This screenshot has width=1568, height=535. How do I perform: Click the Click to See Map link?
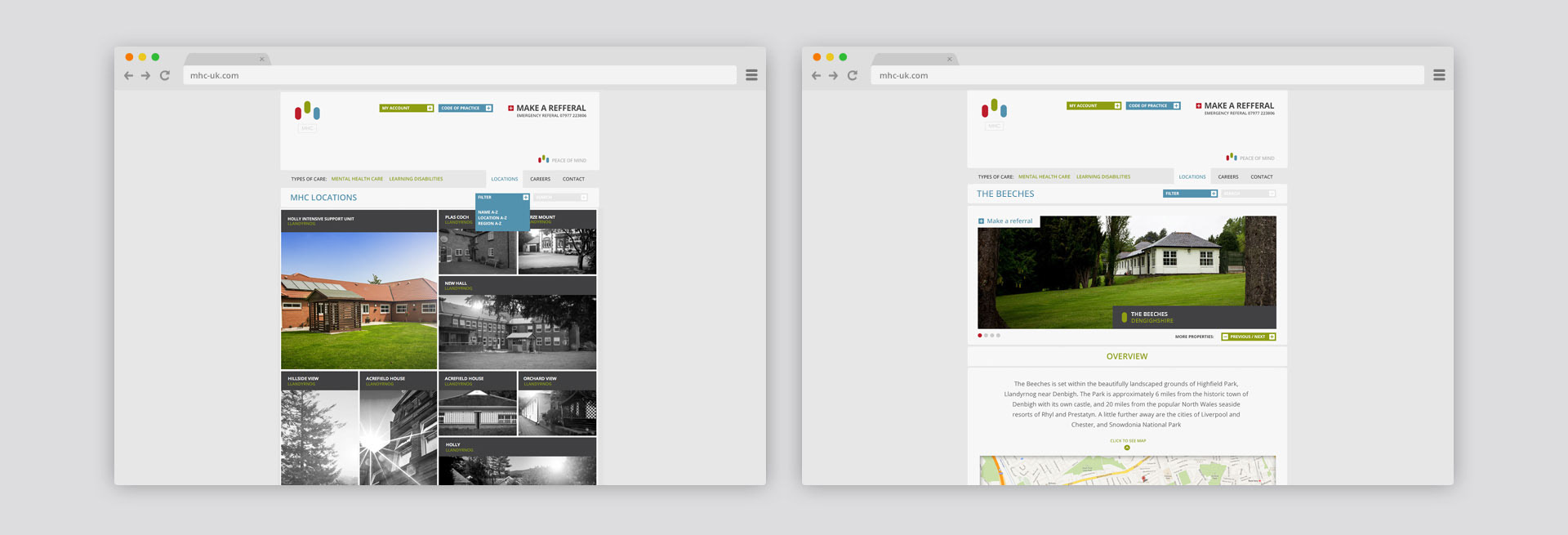click(x=1128, y=440)
